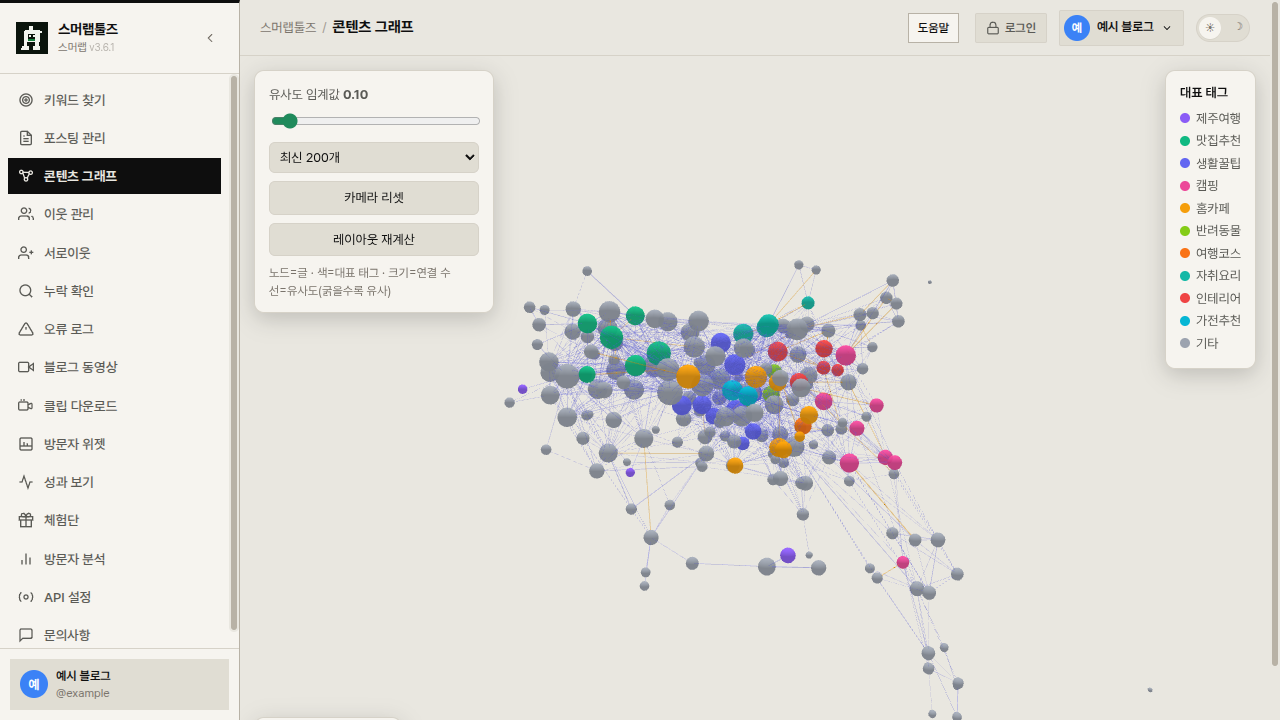Click the 스머랩툴즈 robot logo

tap(32, 38)
